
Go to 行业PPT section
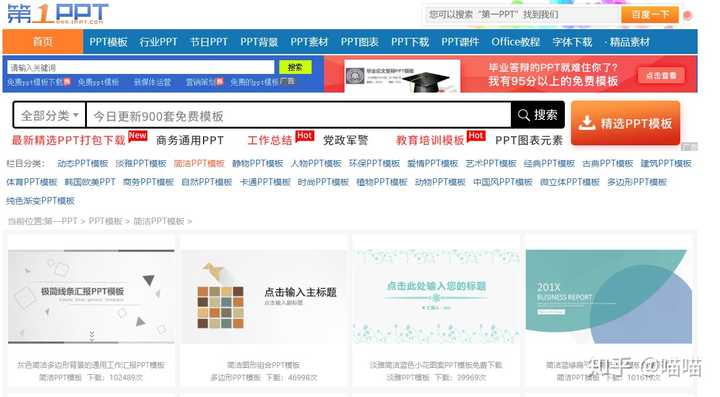click(x=158, y=42)
